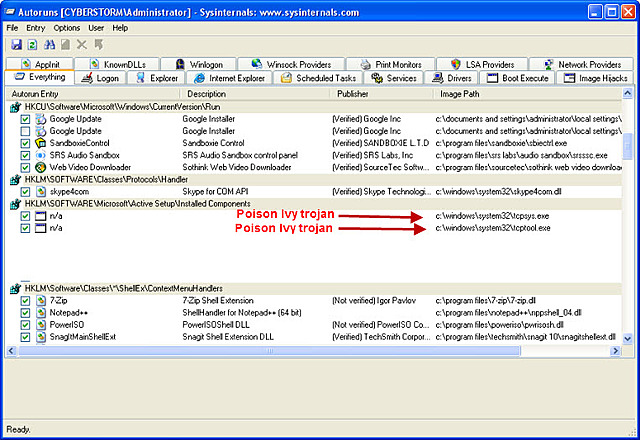Open the User menu
The height and width of the screenshot is (440, 640).
(96, 28)
